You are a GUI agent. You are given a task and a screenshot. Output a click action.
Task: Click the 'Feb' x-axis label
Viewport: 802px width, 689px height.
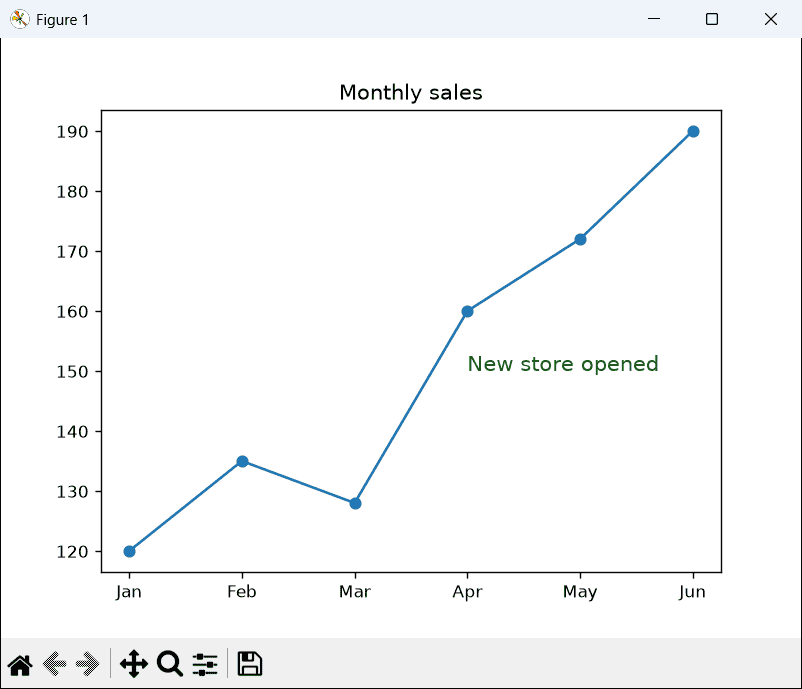pos(242,592)
